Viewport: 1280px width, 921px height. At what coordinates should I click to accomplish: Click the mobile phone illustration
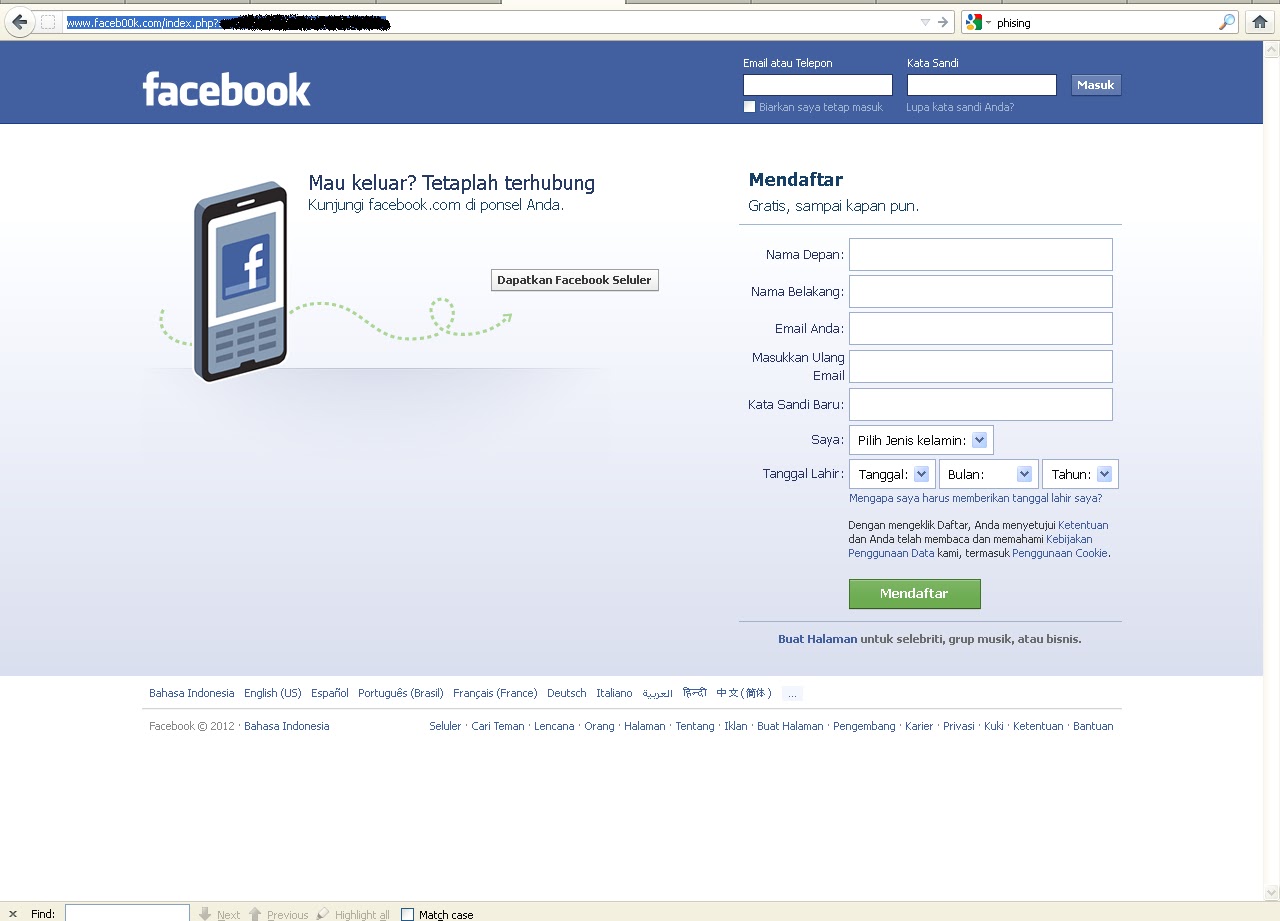240,282
